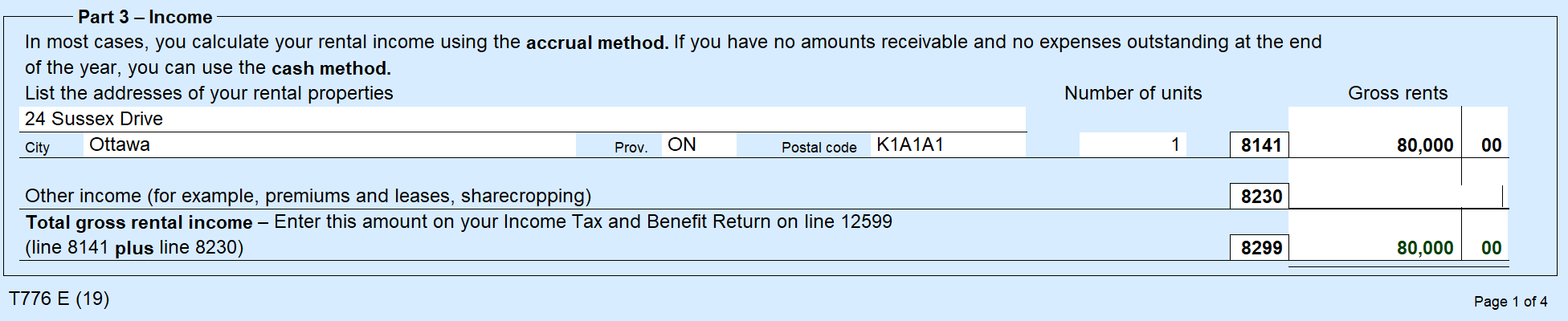Click the 8230 line number box
1568x321 pixels.
1260,197
